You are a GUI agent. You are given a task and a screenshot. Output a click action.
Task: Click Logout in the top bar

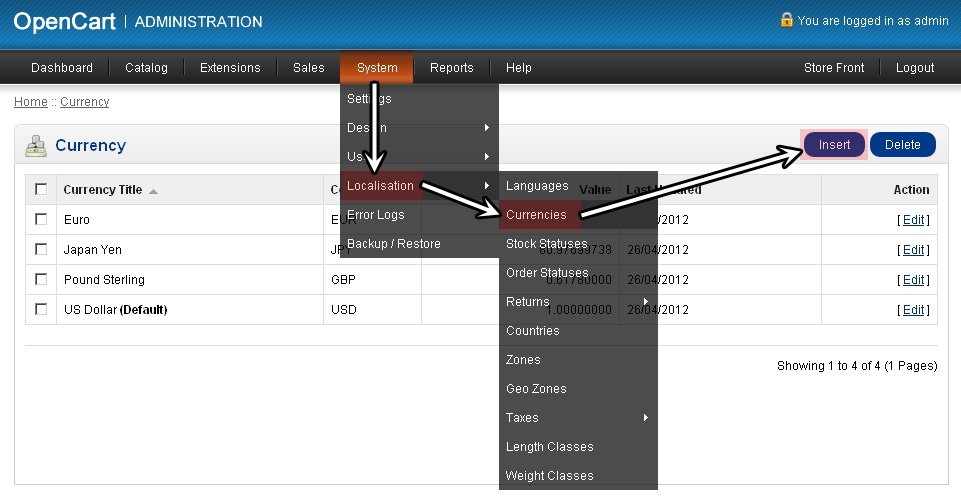[915, 67]
